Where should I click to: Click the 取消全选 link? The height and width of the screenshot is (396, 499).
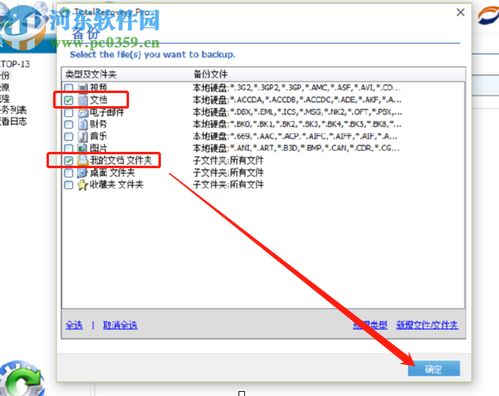point(120,325)
